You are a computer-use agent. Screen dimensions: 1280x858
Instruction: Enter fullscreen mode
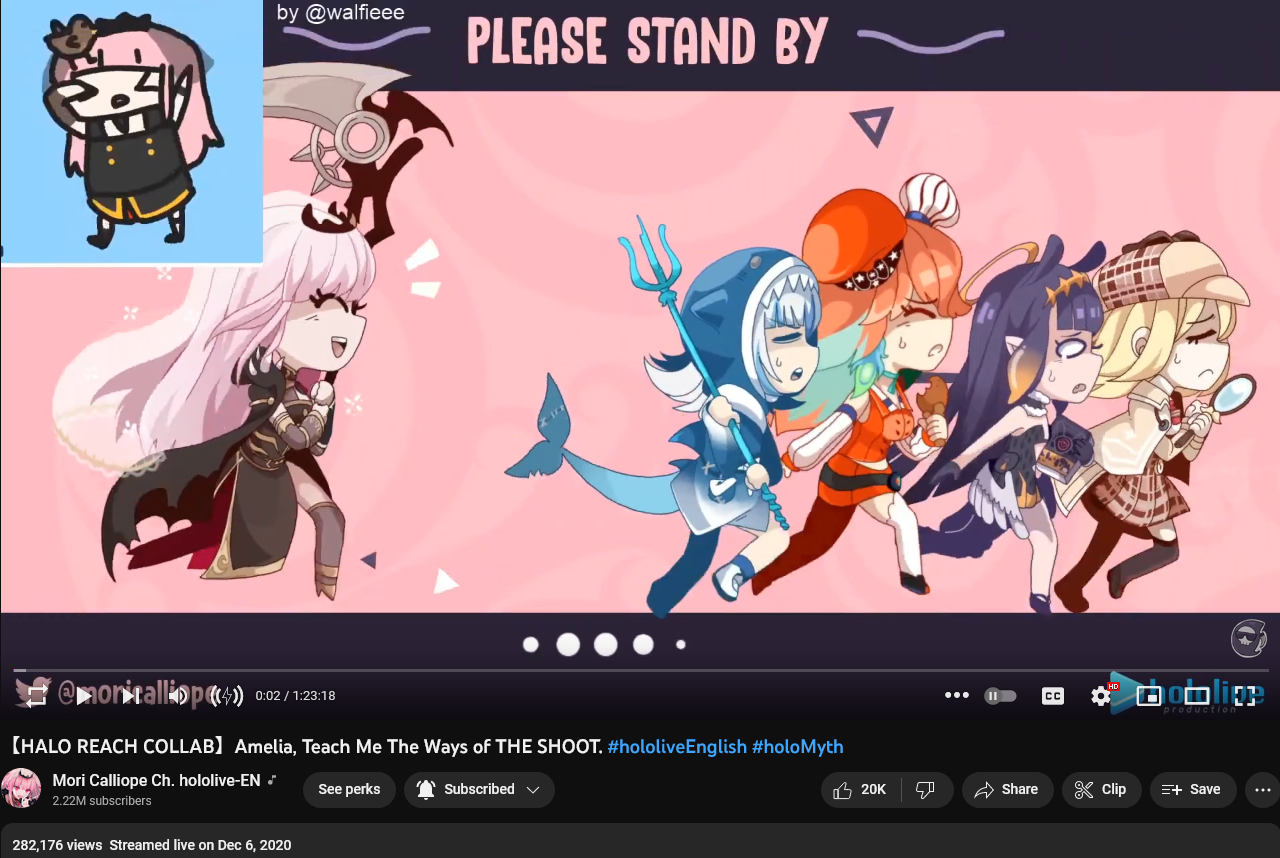pos(1245,696)
